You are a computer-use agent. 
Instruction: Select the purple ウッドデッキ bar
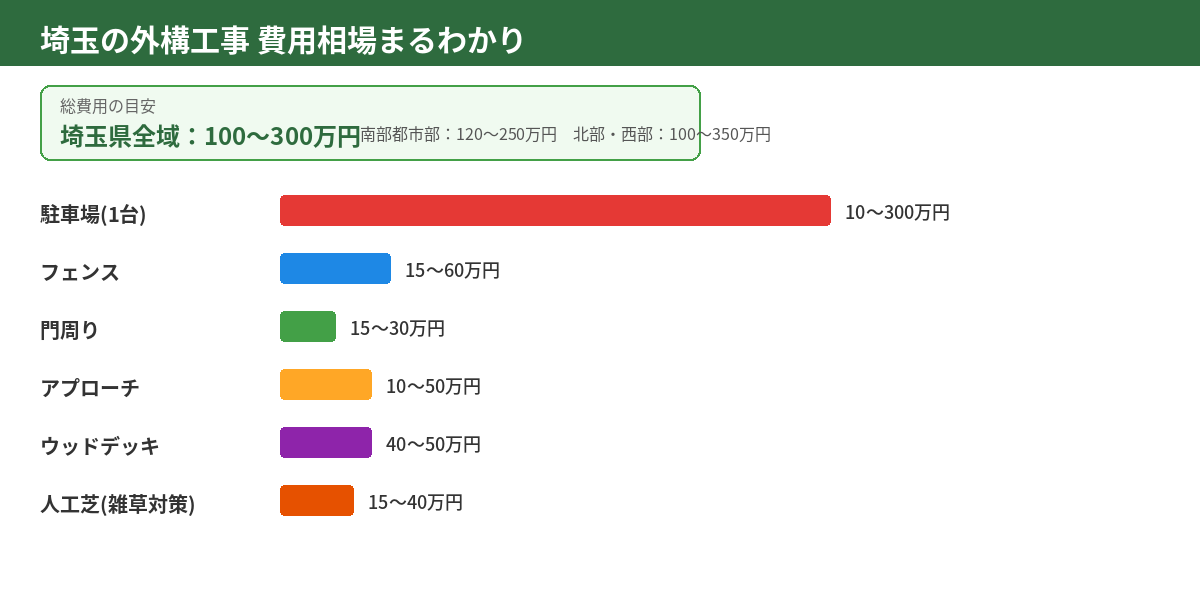tap(326, 443)
